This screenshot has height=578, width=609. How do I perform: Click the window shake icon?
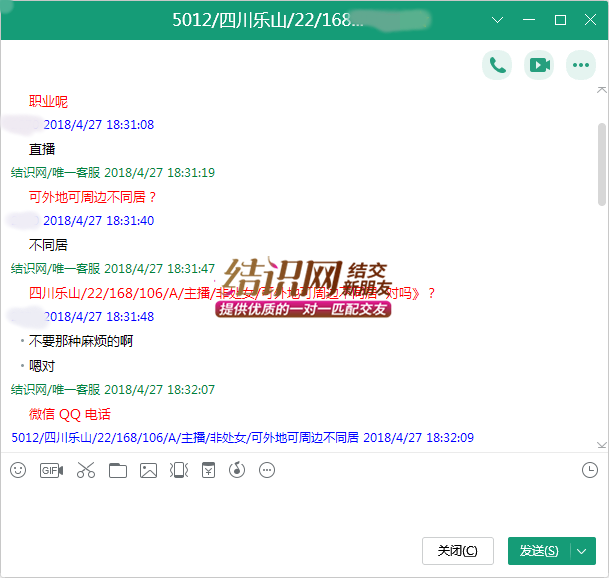(178, 470)
